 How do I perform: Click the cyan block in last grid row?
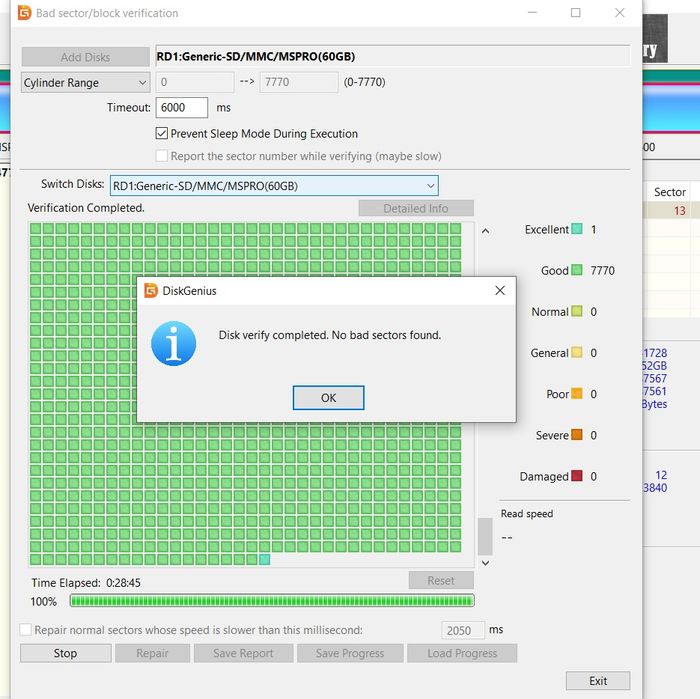click(x=264, y=559)
